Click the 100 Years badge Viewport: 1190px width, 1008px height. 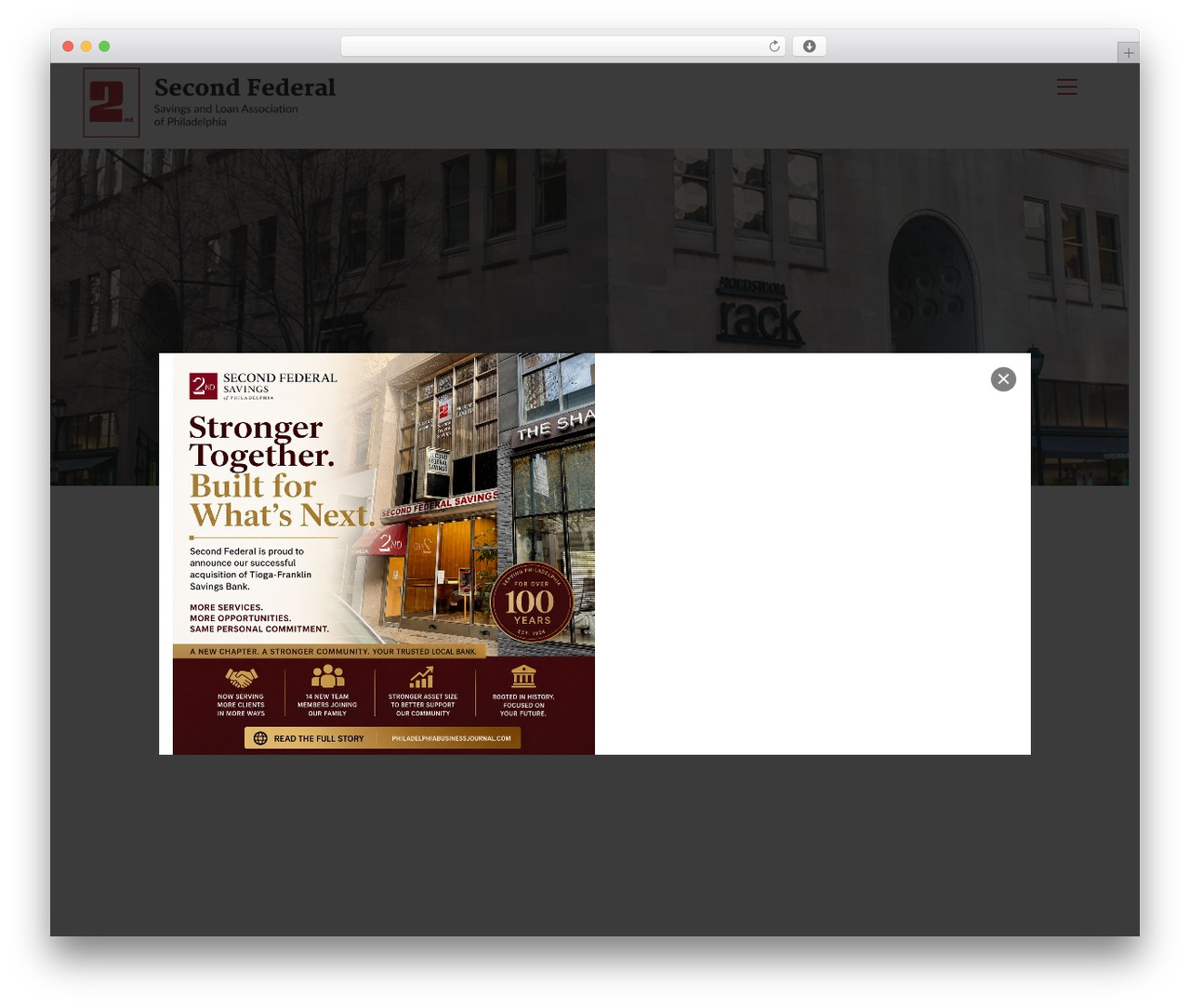pyautogui.click(x=532, y=603)
